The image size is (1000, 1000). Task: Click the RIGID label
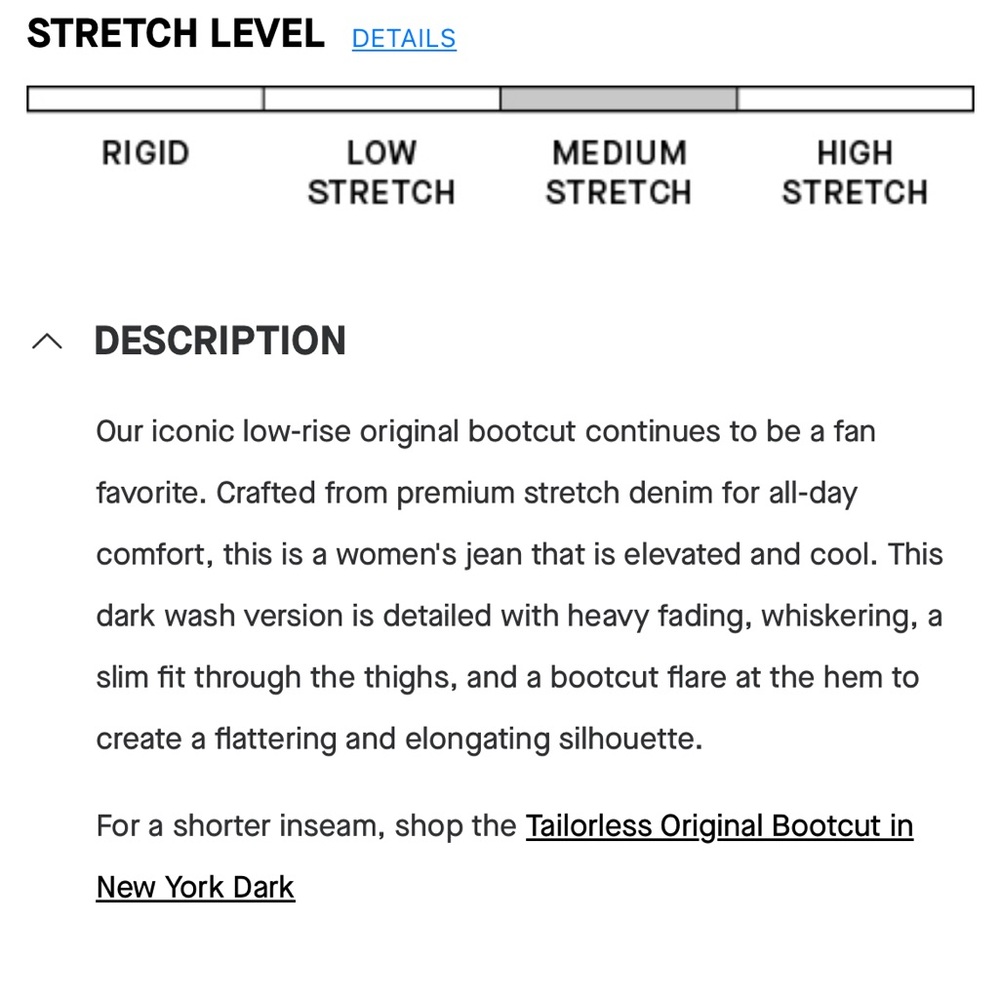(145, 153)
